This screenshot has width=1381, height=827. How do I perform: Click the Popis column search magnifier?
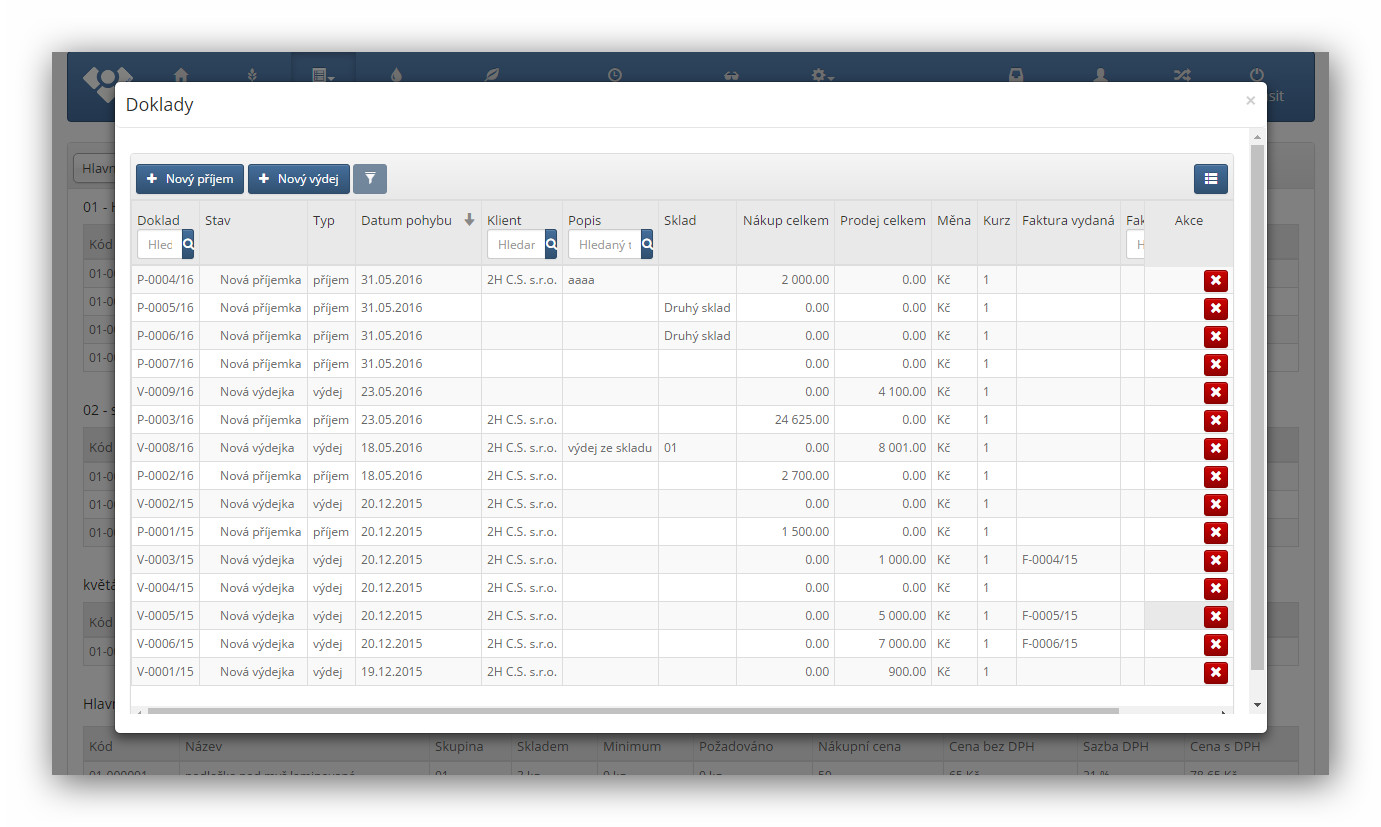[x=647, y=244]
